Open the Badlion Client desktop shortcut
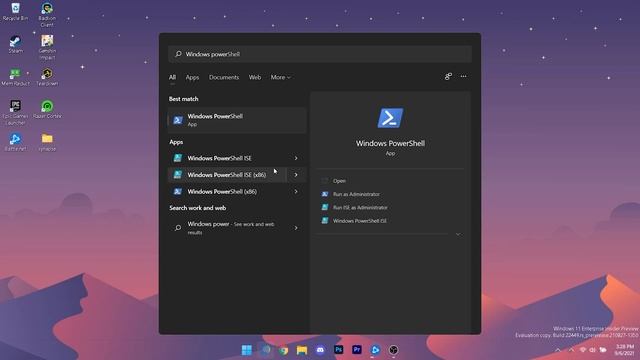 pos(47,15)
